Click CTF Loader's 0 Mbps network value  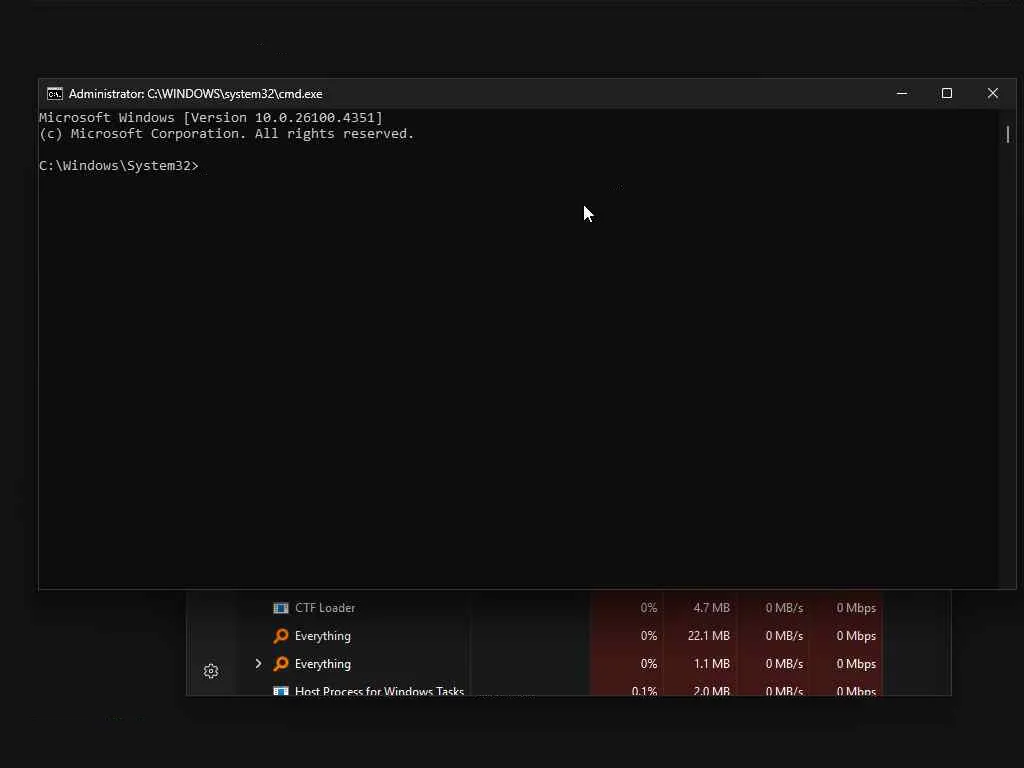pyautogui.click(x=856, y=608)
